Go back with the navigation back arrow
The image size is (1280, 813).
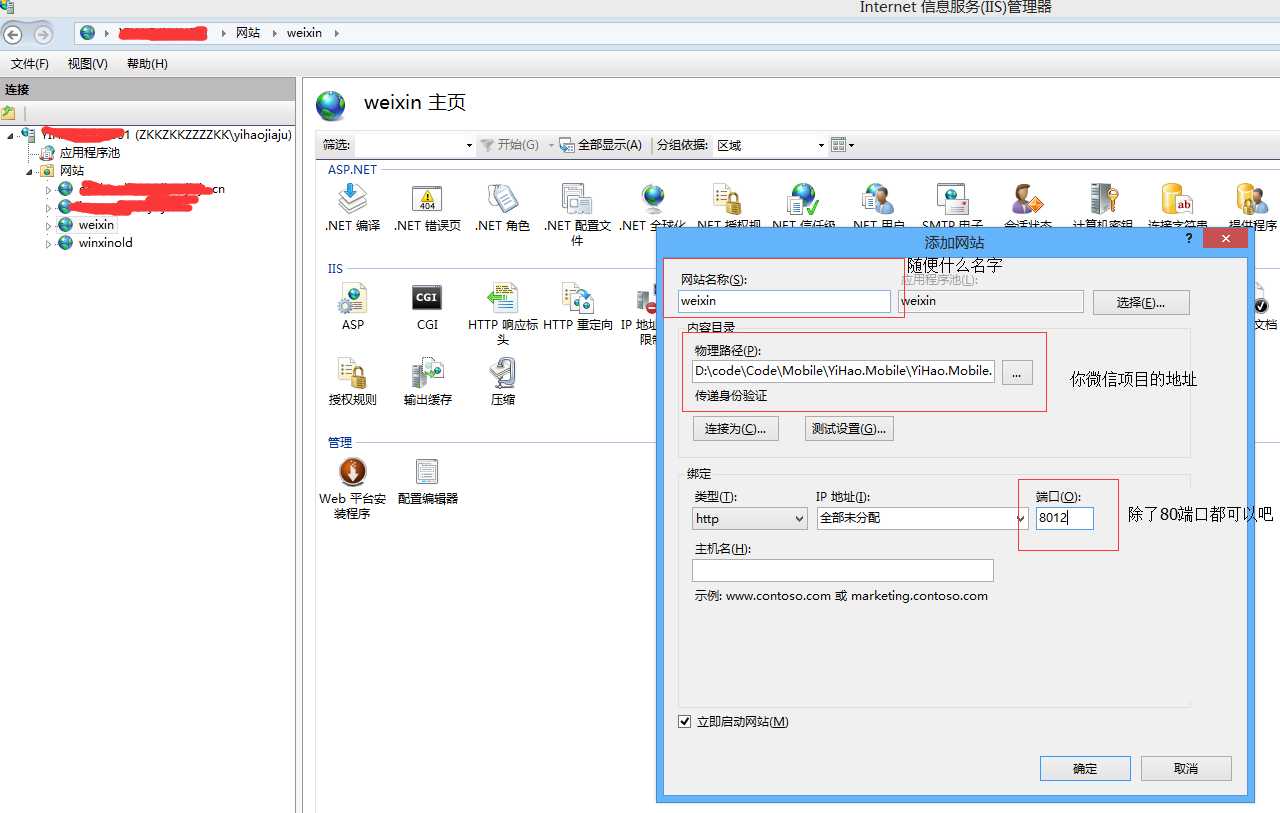pos(14,34)
